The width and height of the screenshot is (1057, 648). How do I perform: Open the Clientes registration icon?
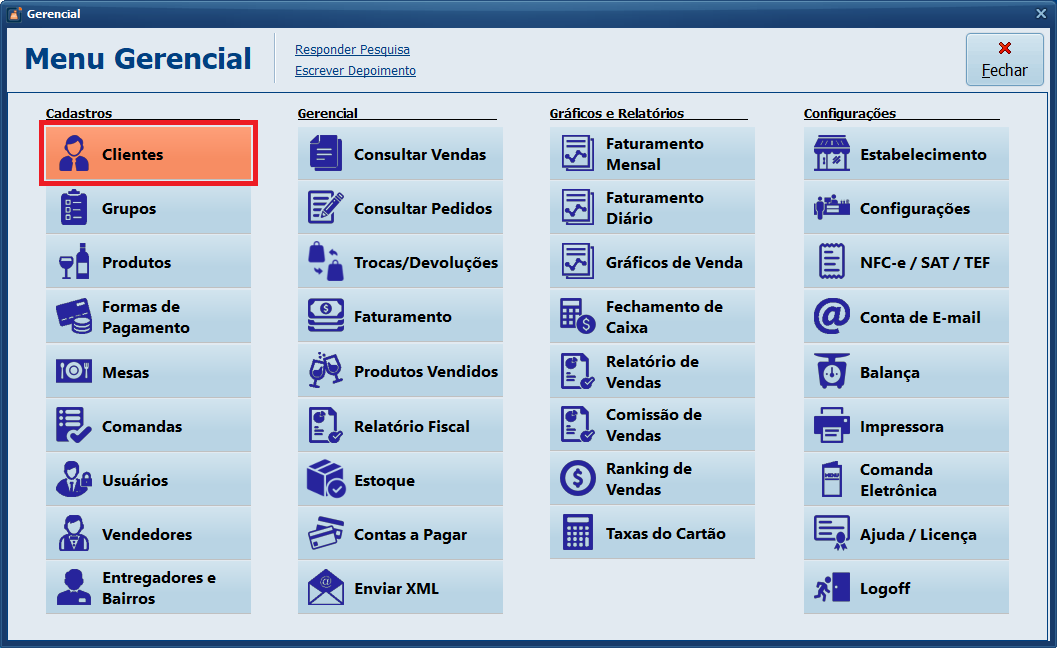(74, 154)
